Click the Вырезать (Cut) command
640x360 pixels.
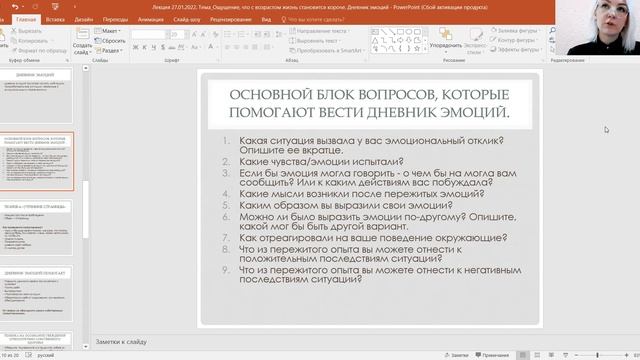(26, 31)
